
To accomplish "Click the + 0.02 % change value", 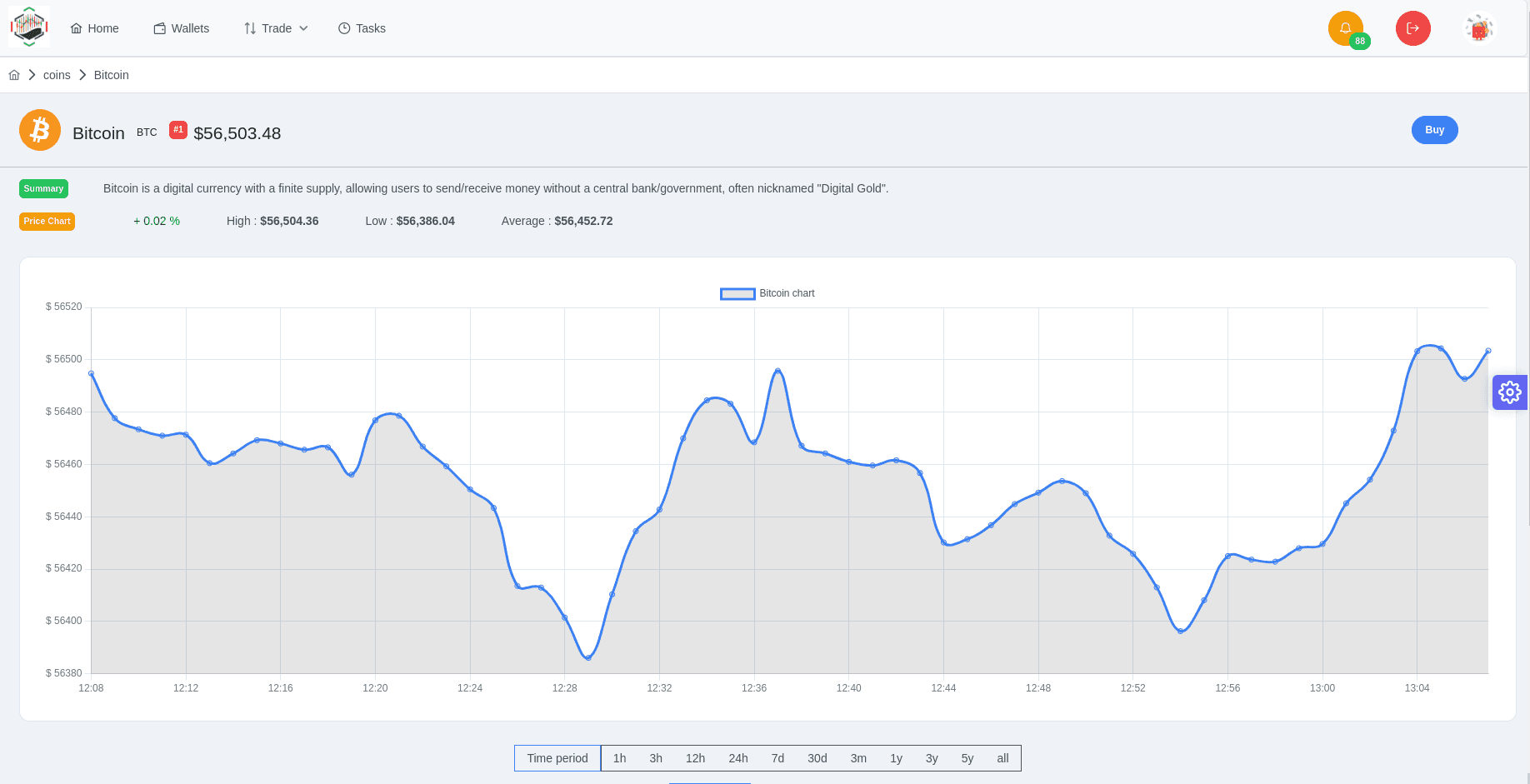I will 157,221.
